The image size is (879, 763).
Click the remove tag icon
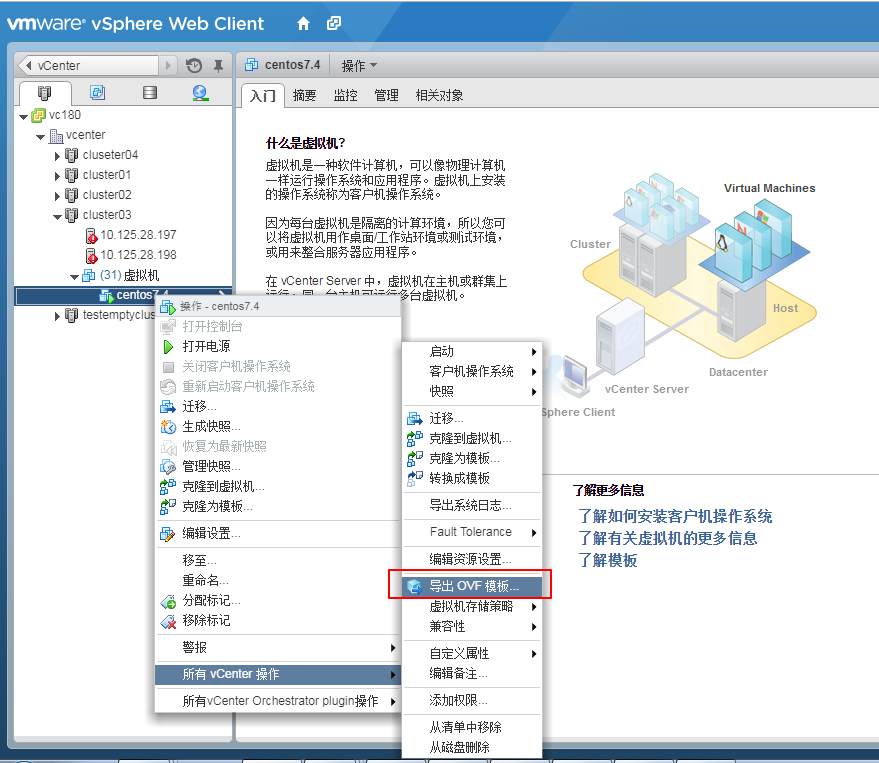(168, 621)
